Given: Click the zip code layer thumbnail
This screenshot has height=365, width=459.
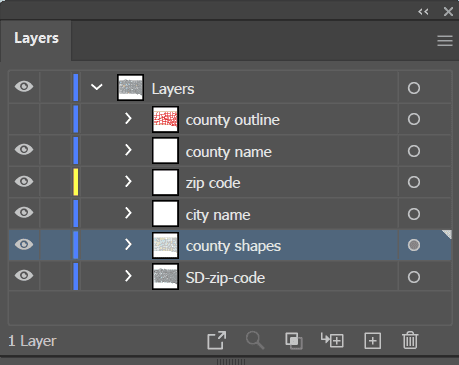Looking at the screenshot, I should coord(165,182).
